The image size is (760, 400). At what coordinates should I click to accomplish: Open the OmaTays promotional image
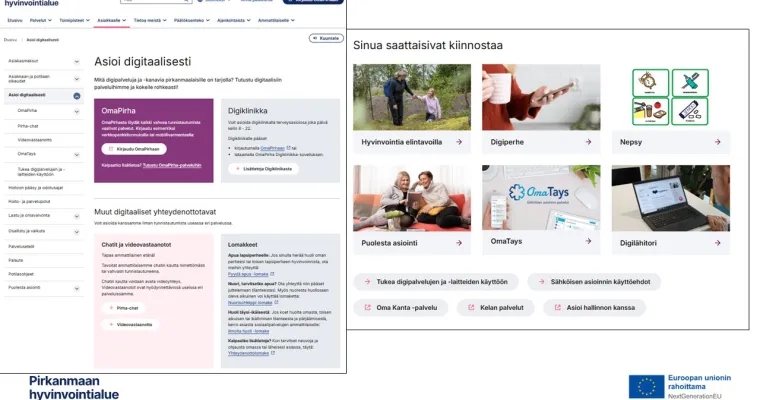point(541,197)
